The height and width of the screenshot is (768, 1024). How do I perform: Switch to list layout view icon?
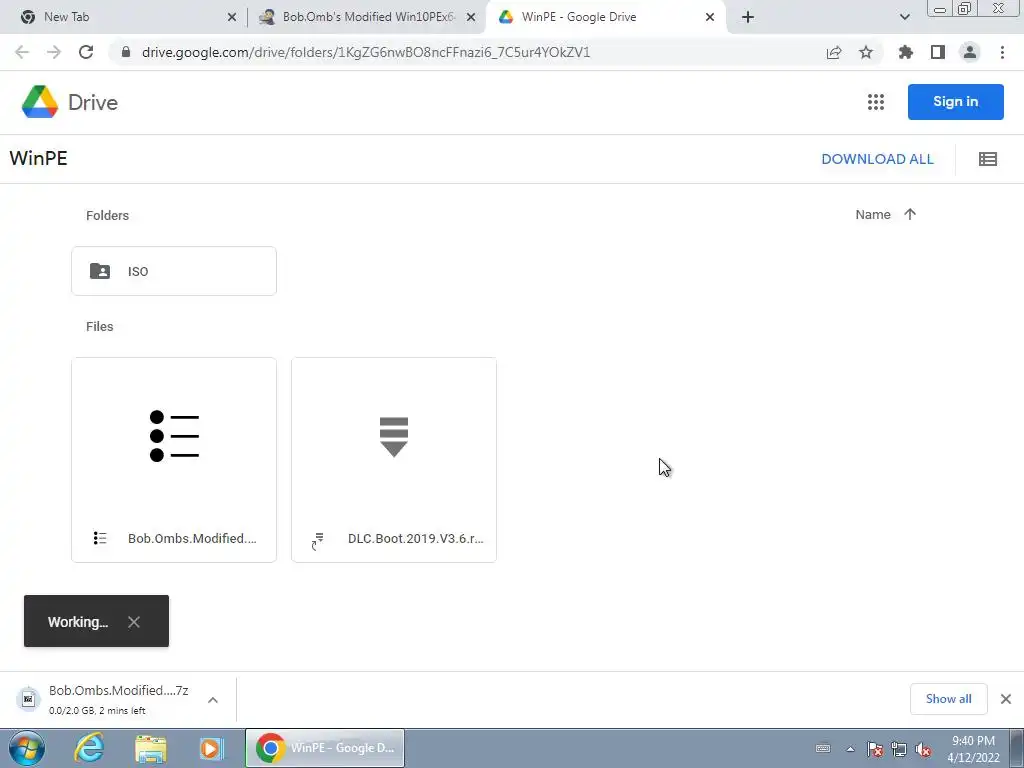coord(987,159)
